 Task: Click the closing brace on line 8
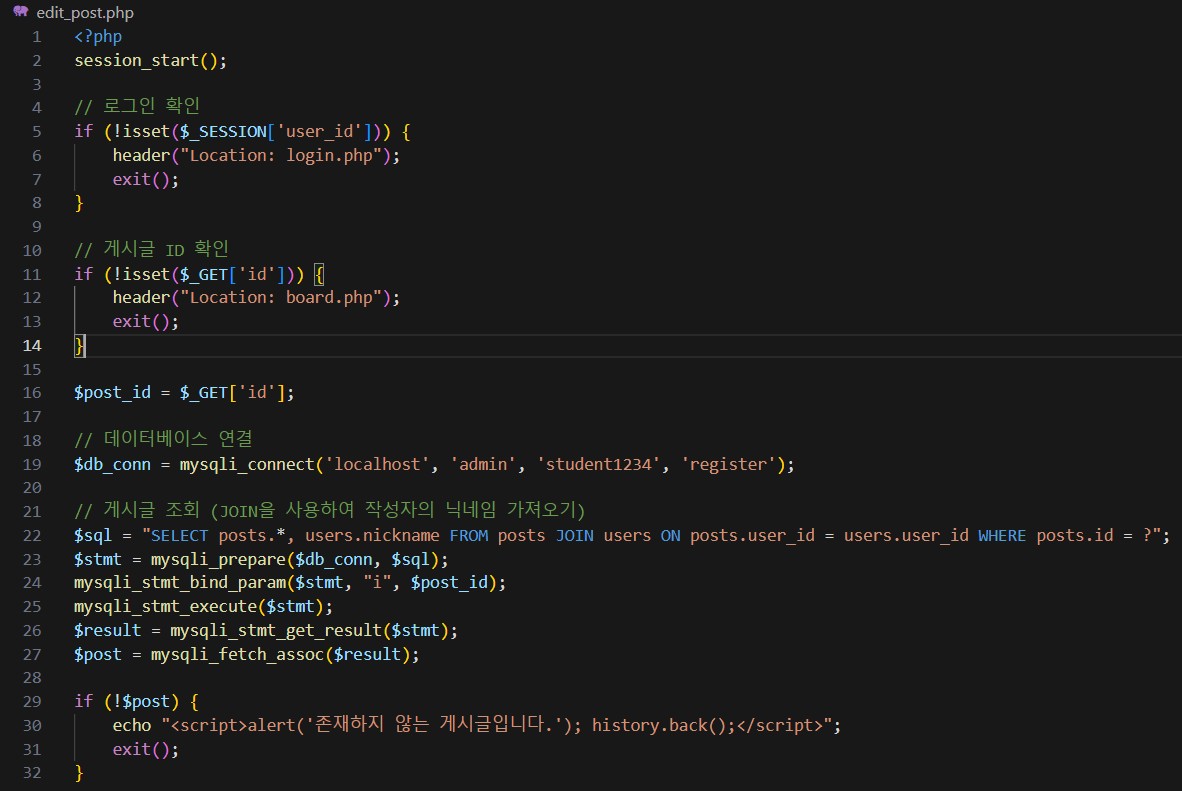click(x=78, y=203)
